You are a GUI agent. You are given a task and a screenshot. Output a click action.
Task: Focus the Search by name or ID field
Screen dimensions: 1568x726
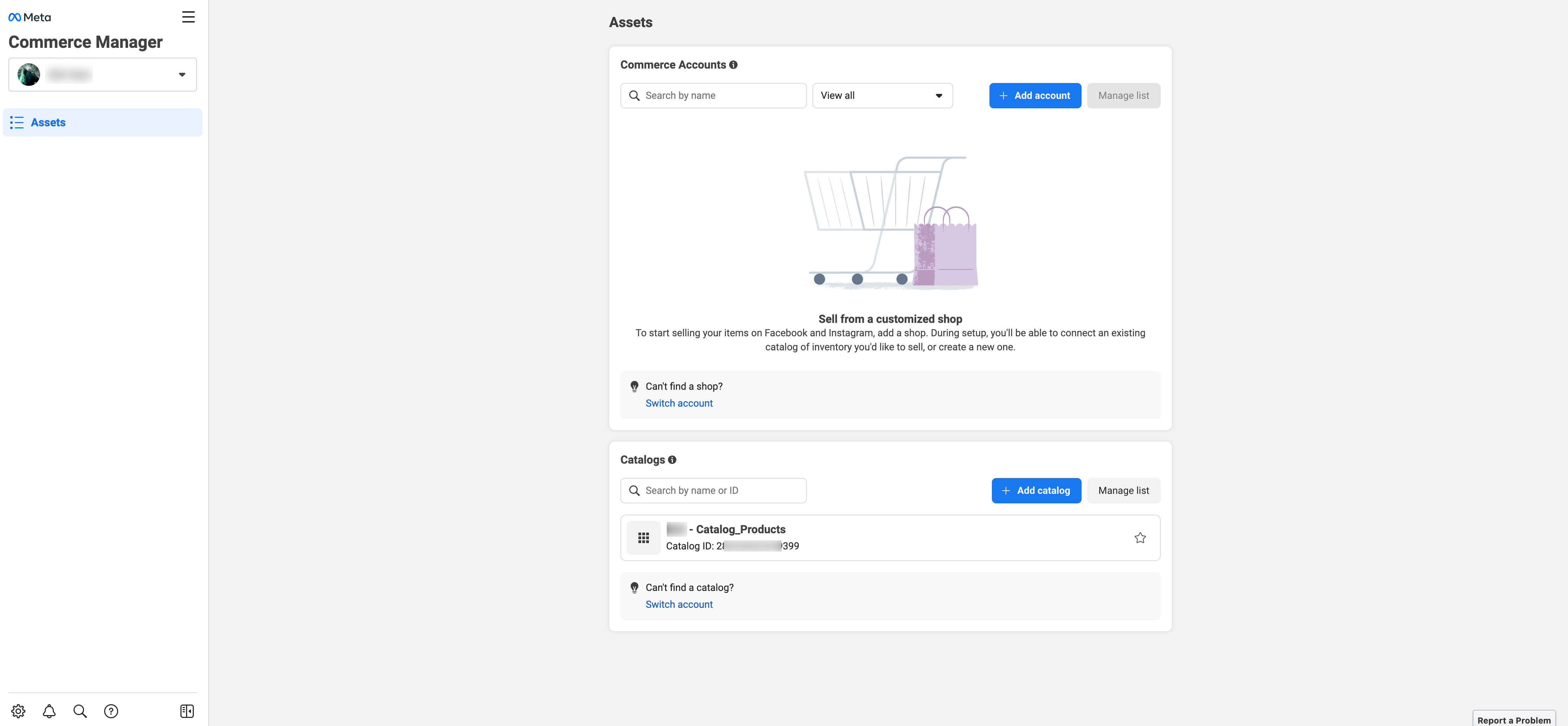tap(713, 490)
